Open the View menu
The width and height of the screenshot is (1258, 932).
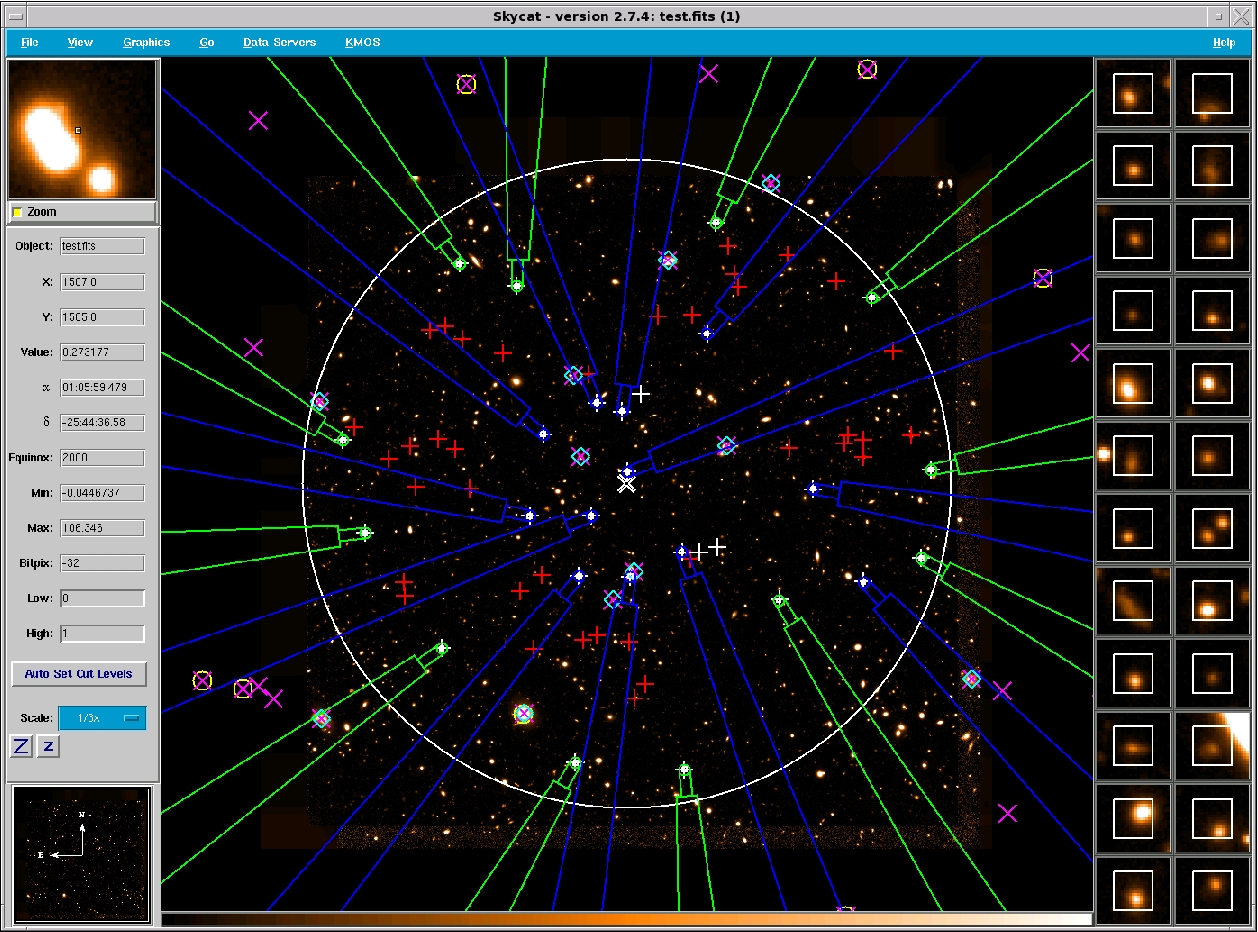(80, 42)
